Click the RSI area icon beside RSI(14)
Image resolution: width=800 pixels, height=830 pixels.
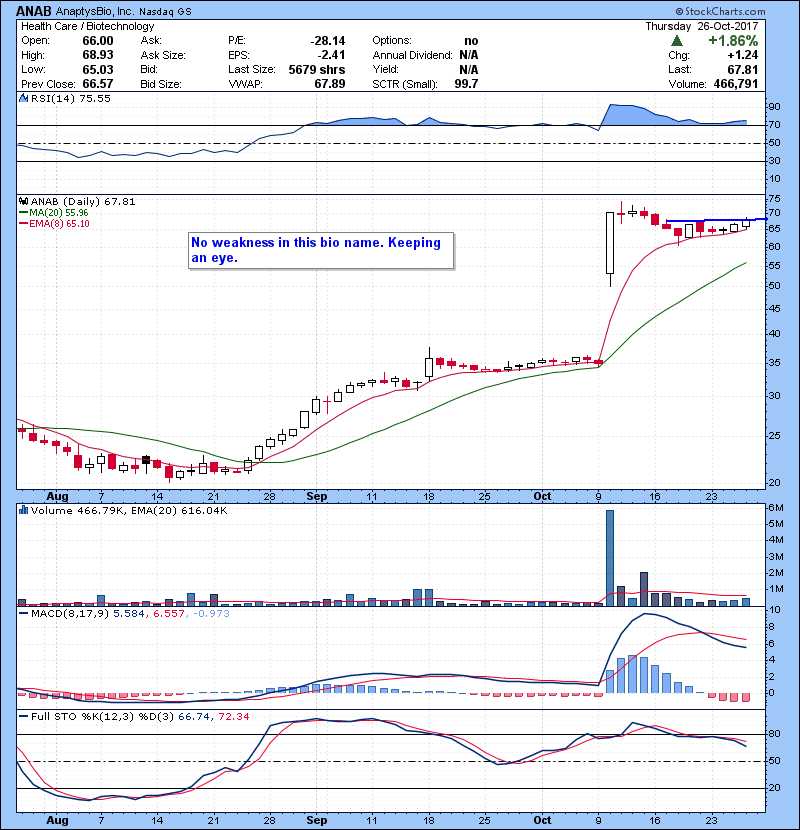click(23, 98)
